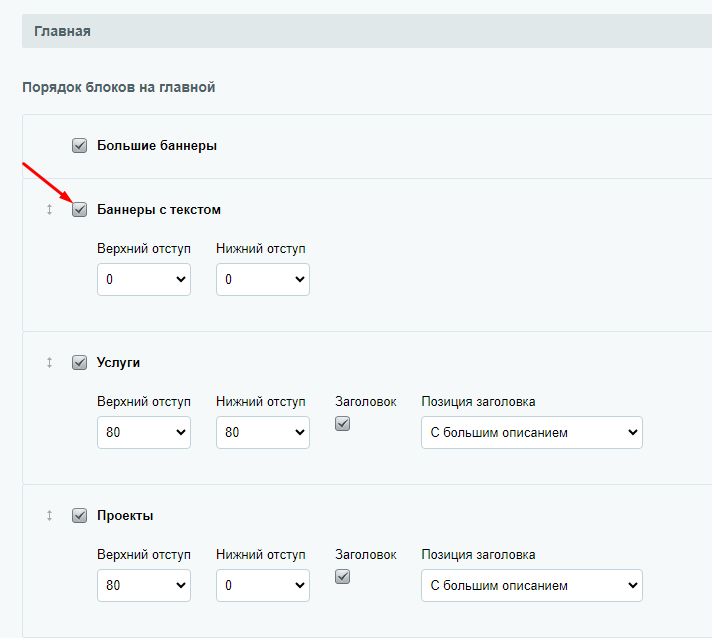This screenshot has width=712, height=638.
Task: Open Верхний отступ dropdown in Услуги block
Action: (144, 432)
